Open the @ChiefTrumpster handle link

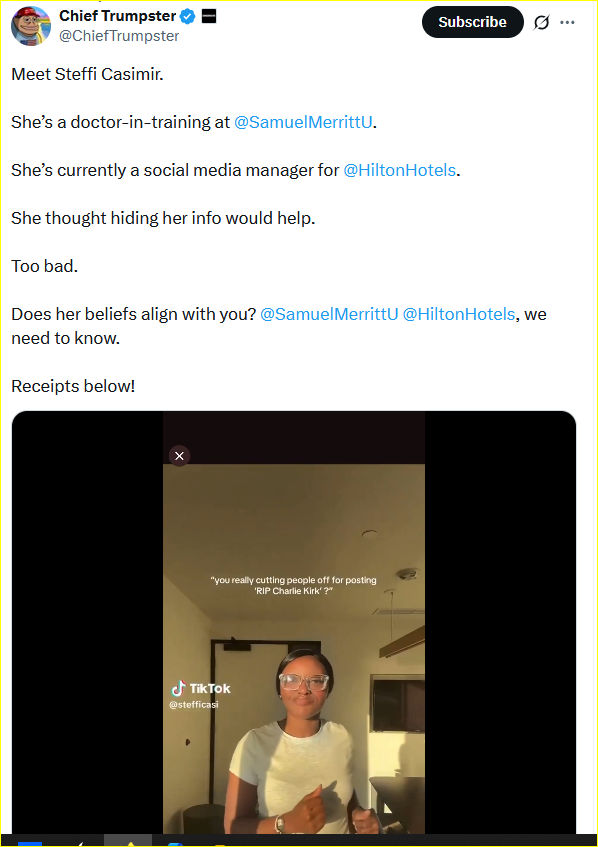tap(119, 36)
